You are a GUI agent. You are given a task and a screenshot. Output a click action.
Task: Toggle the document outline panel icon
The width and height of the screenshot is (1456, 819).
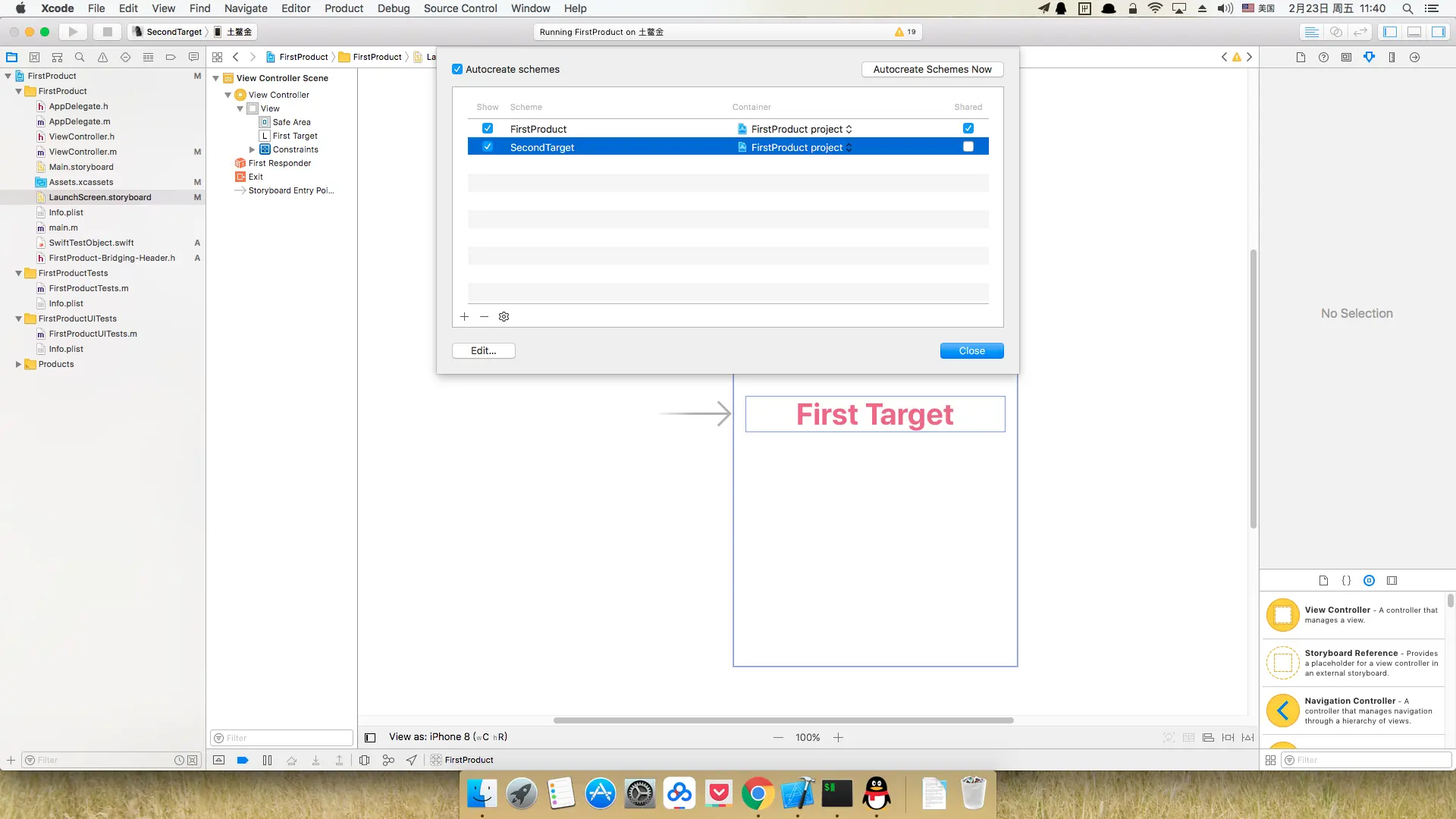coord(370,738)
